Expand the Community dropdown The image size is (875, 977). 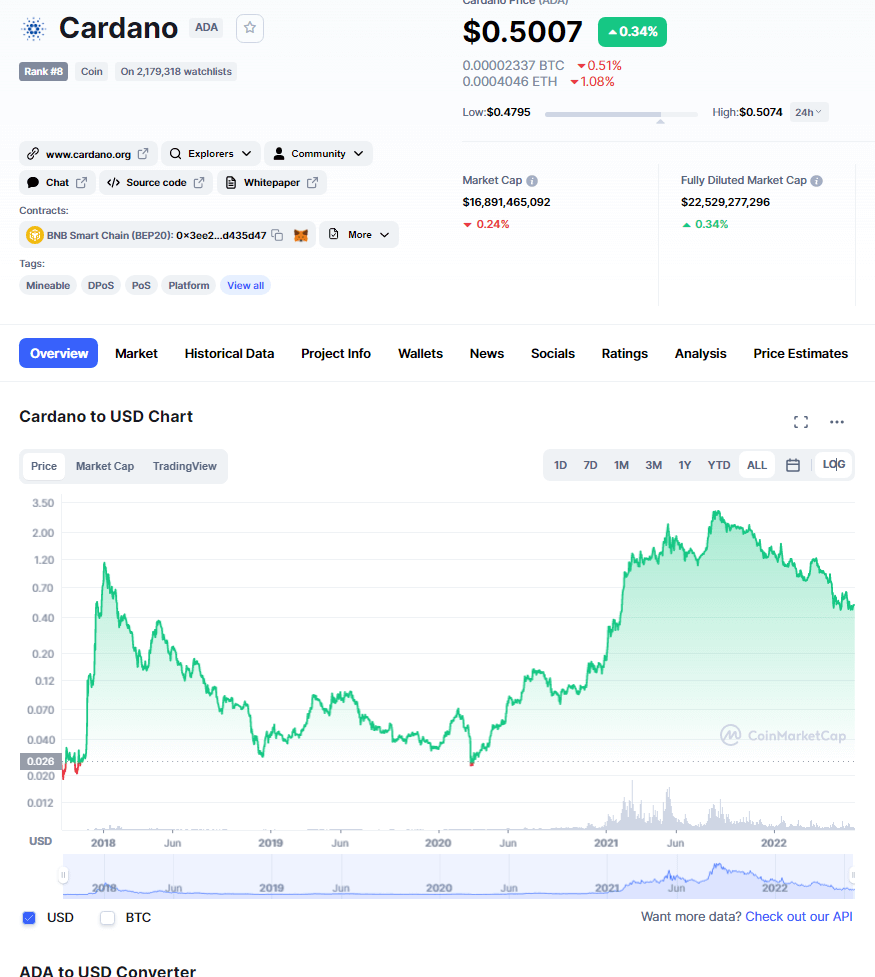pyautogui.click(x=318, y=153)
